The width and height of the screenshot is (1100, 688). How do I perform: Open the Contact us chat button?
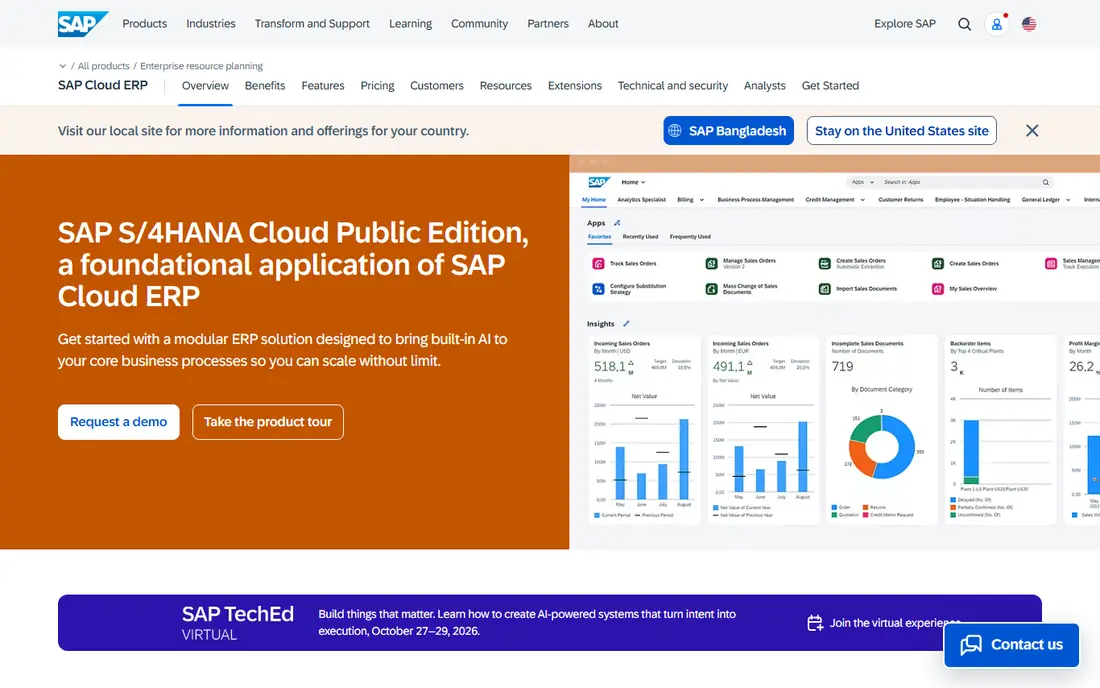[x=1011, y=645]
